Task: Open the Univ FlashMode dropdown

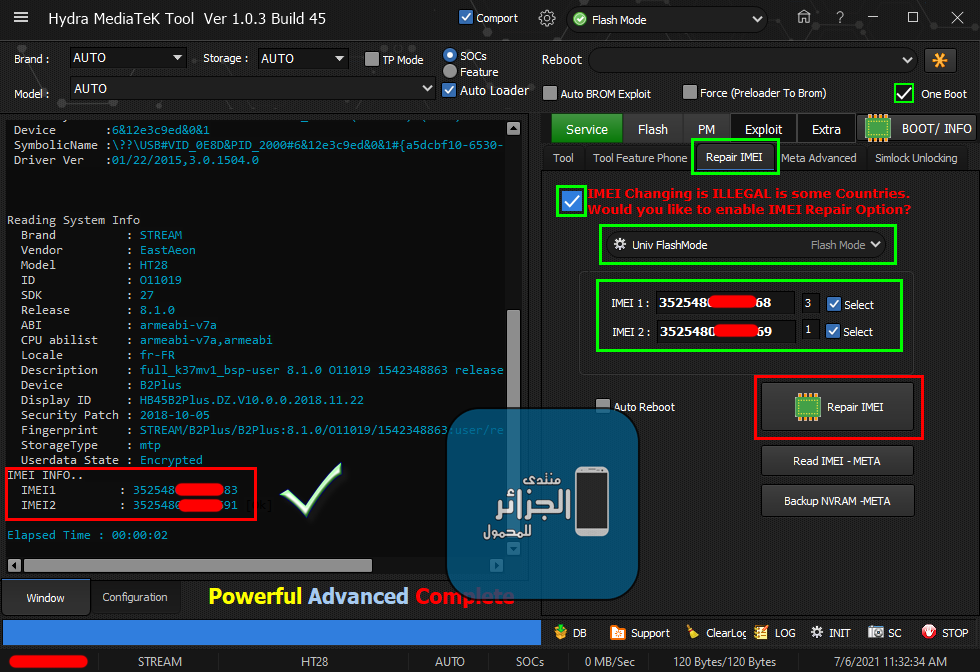Action: (x=748, y=244)
